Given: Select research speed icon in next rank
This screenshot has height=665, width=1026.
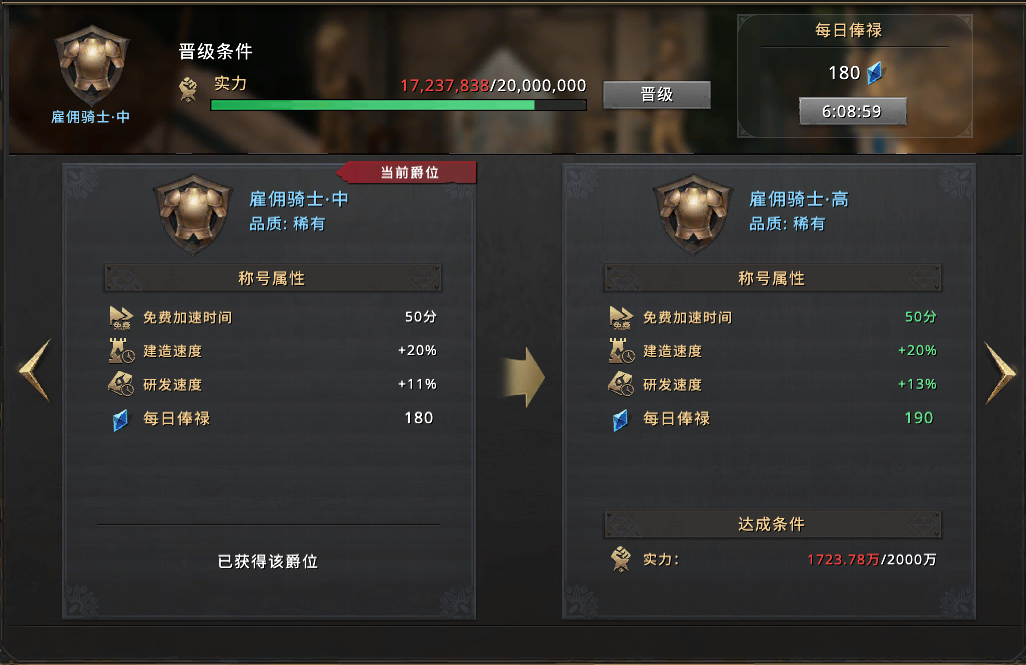Looking at the screenshot, I should point(621,384).
